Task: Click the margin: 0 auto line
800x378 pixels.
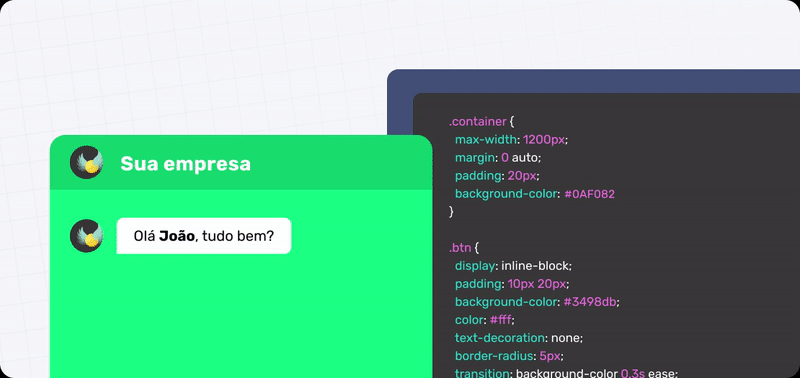Action: tap(497, 158)
